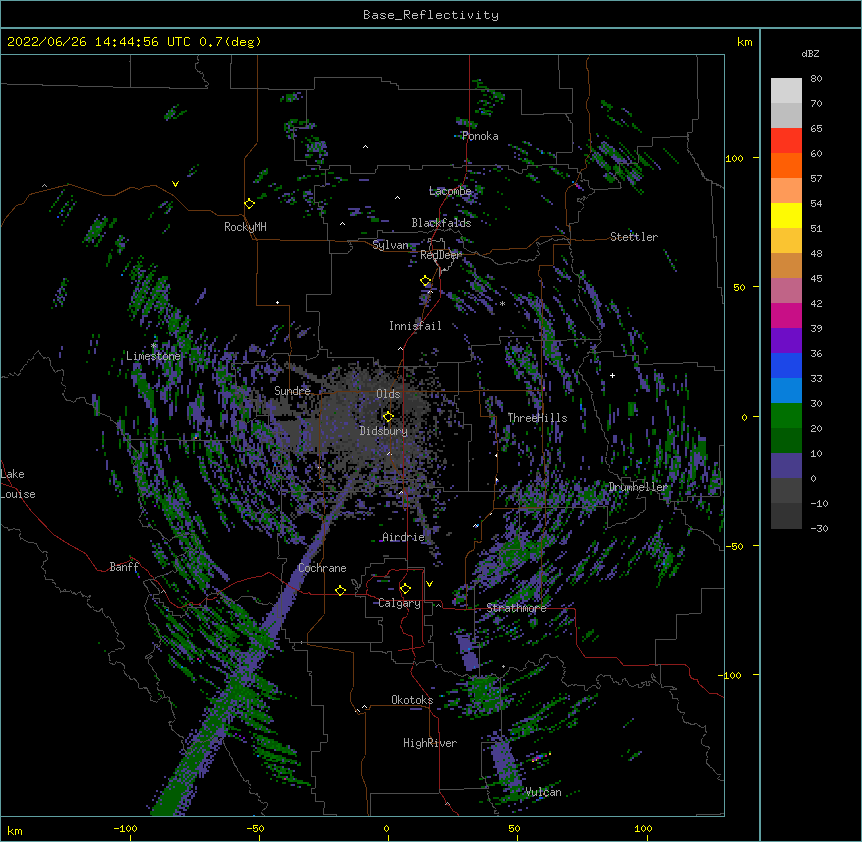Image resolution: width=862 pixels, height=842 pixels.
Task: Click the 100 tick on right vertical axis
Action: point(734,158)
